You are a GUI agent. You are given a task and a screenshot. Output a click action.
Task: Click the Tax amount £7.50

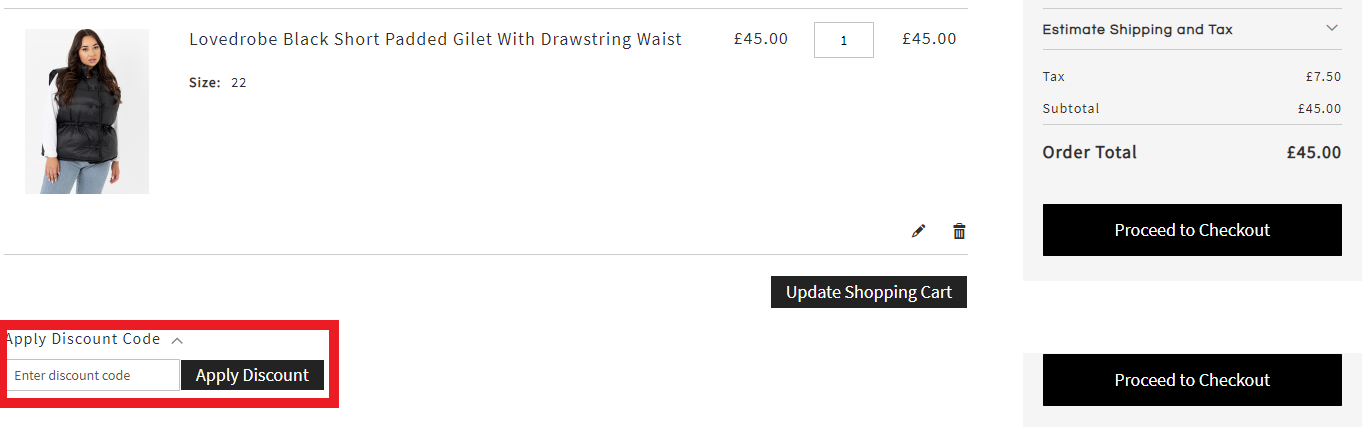pyautogui.click(x=1323, y=76)
